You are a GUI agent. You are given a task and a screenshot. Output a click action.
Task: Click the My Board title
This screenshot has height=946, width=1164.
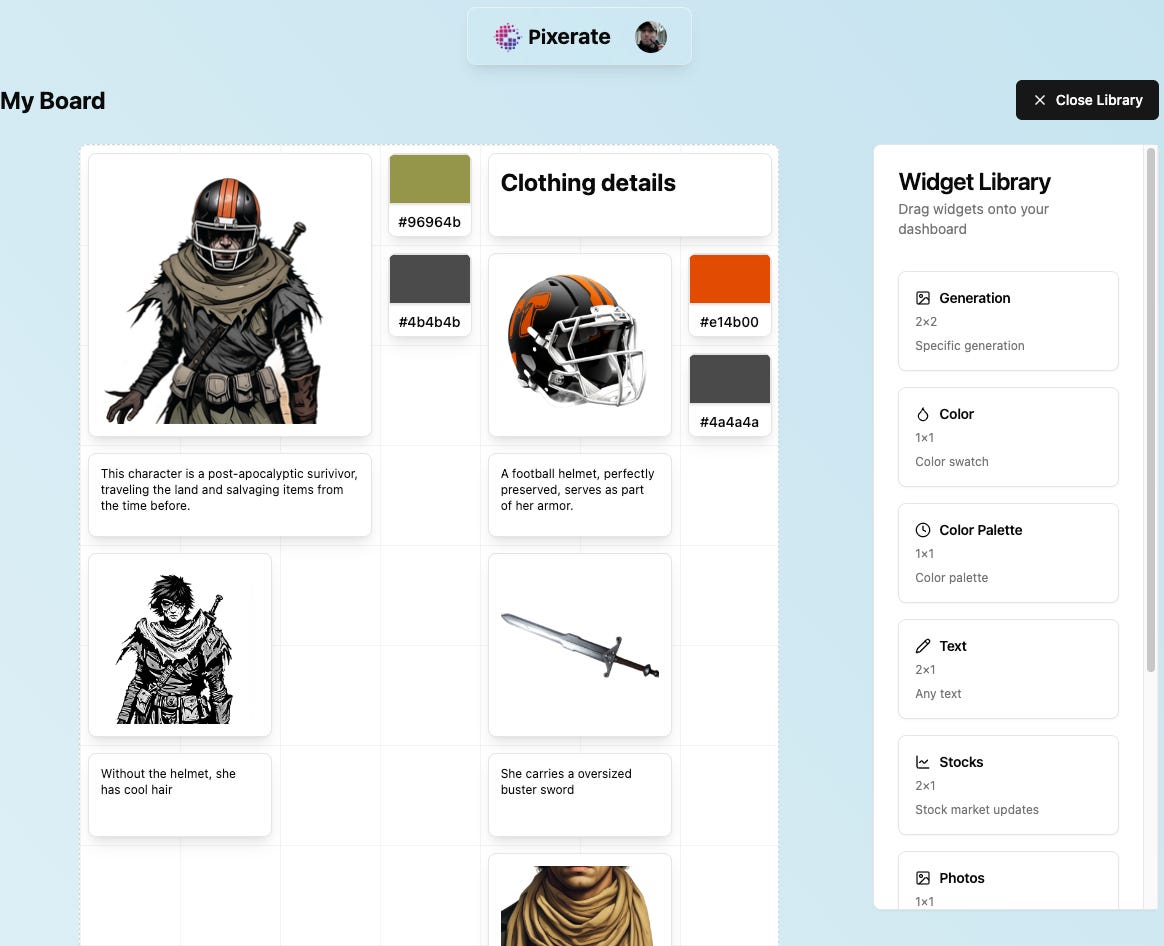pos(53,100)
